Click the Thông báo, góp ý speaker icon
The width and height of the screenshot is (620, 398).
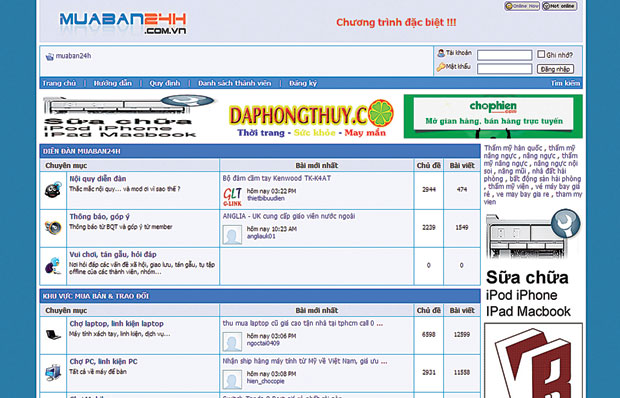point(53,228)
